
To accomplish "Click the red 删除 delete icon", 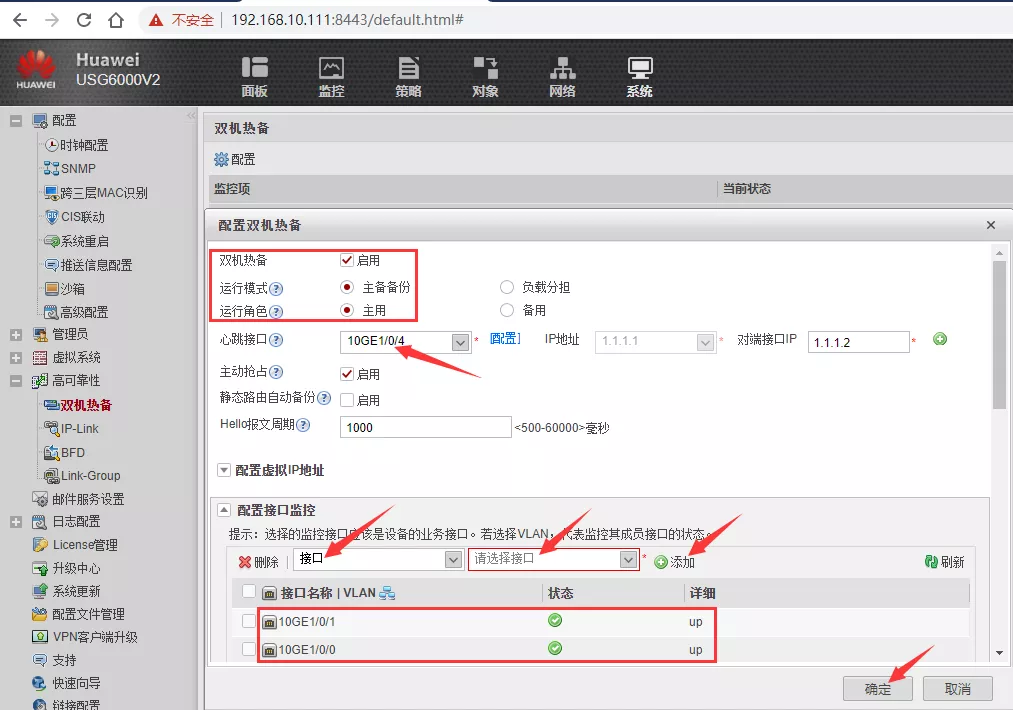I will click(x=245, y=562).
